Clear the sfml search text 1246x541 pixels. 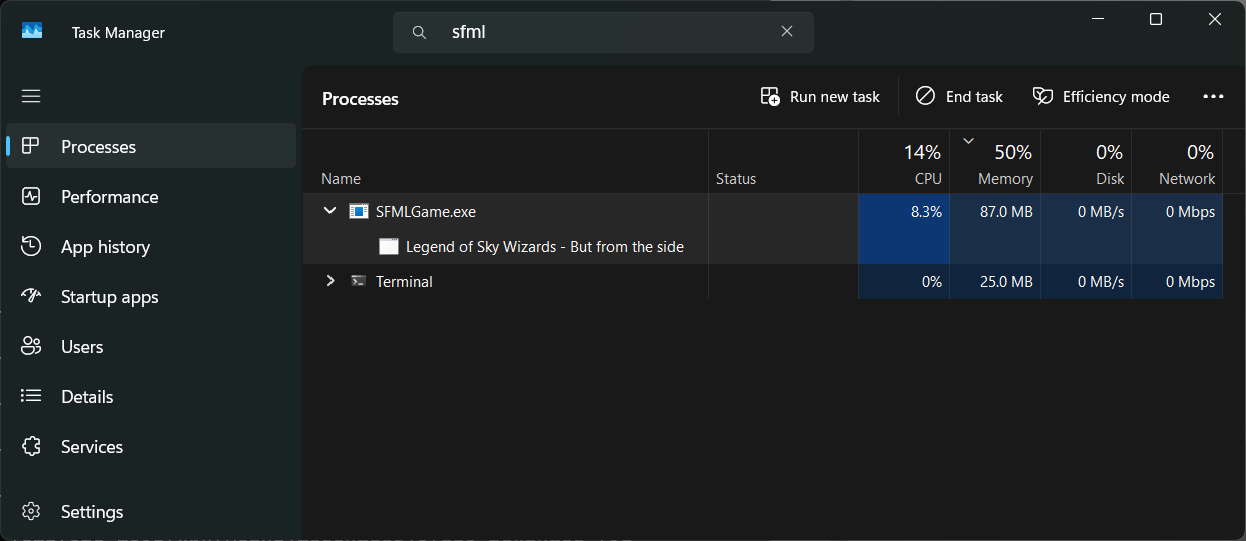[787, 32]
